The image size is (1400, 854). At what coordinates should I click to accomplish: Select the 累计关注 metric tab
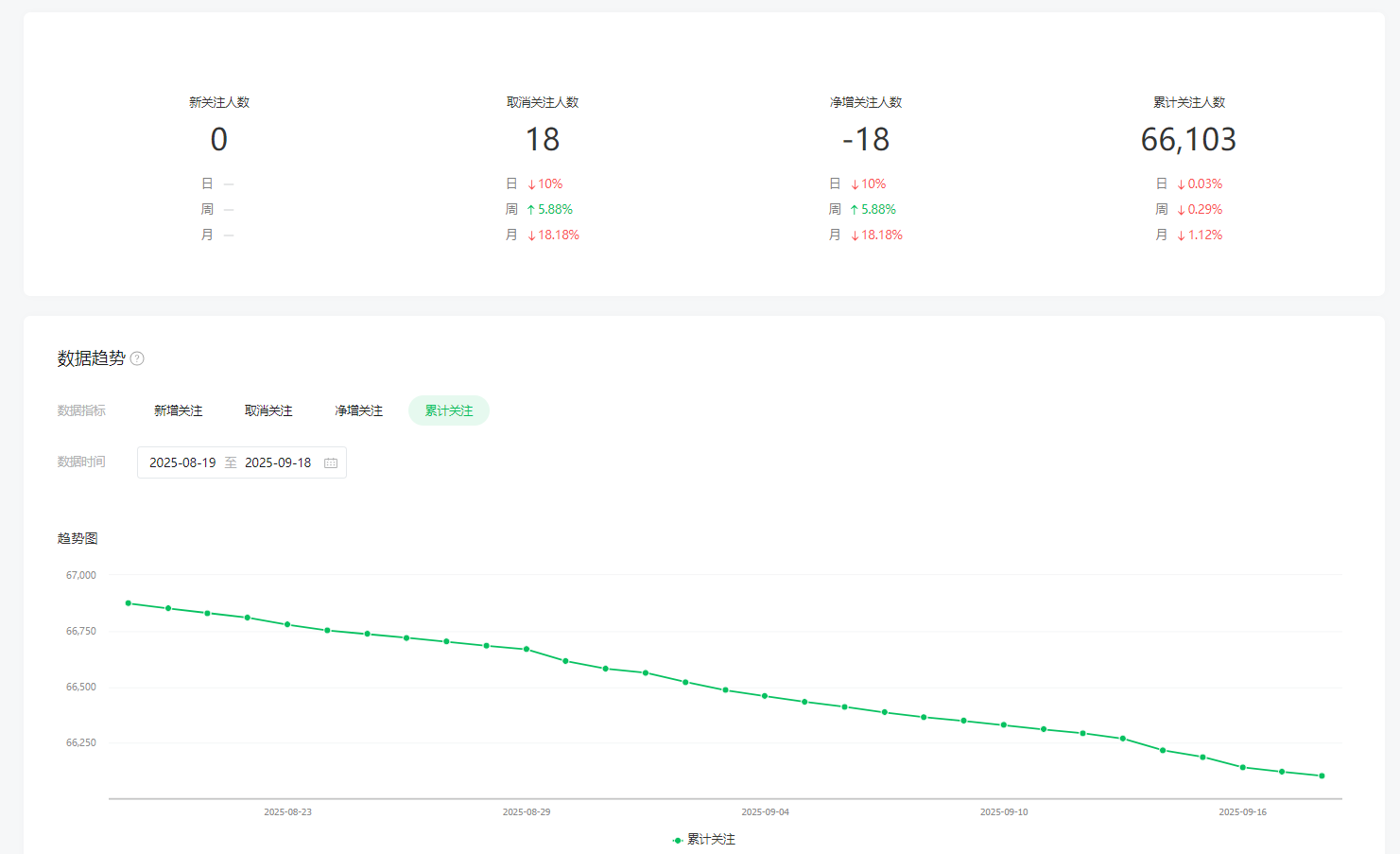tap(449, 410)
